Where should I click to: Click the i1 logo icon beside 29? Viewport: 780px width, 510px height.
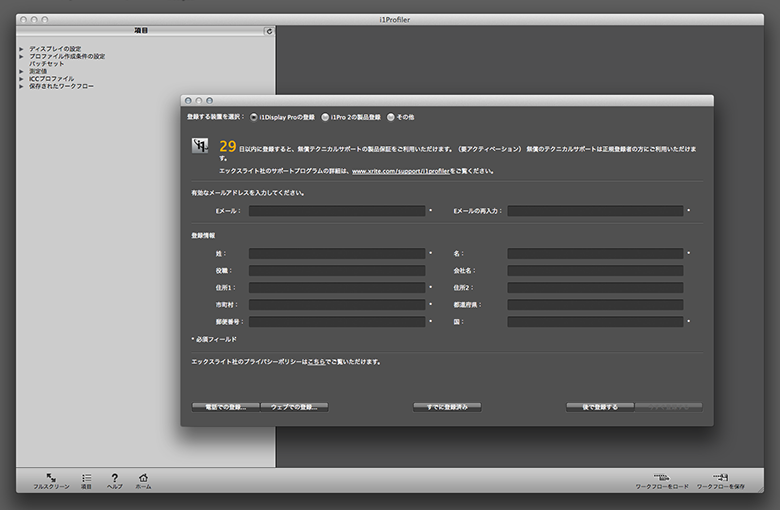[x=200, y=146]
